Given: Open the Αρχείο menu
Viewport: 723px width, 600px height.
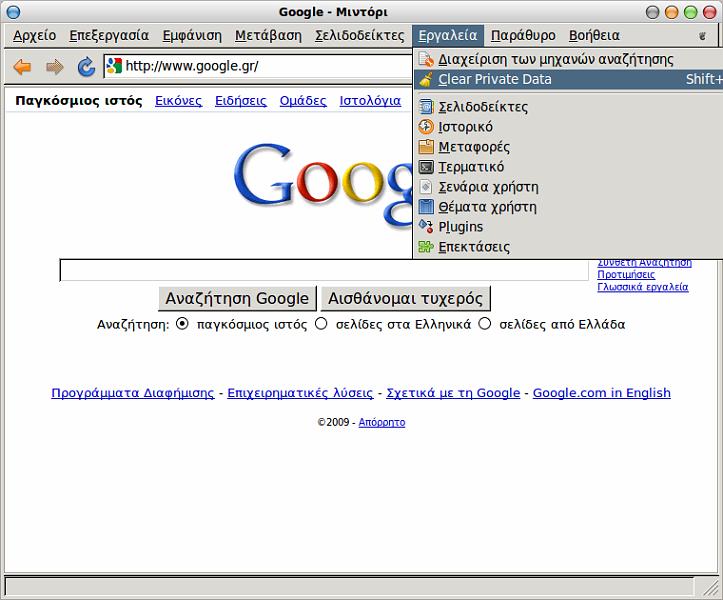Looking at the screenshot, I should click(x=35, y=36).
